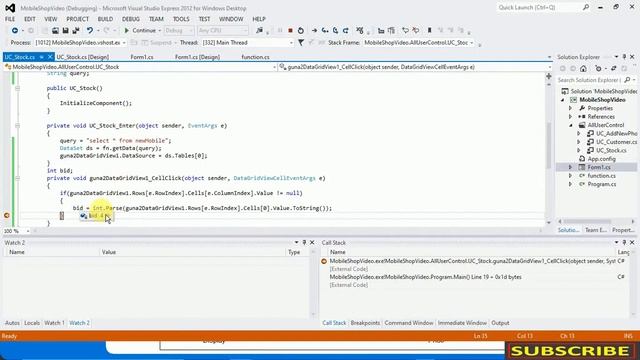Click the Step Over icon
The width and height of the screenshot is (640, 360).
(336, 31)
